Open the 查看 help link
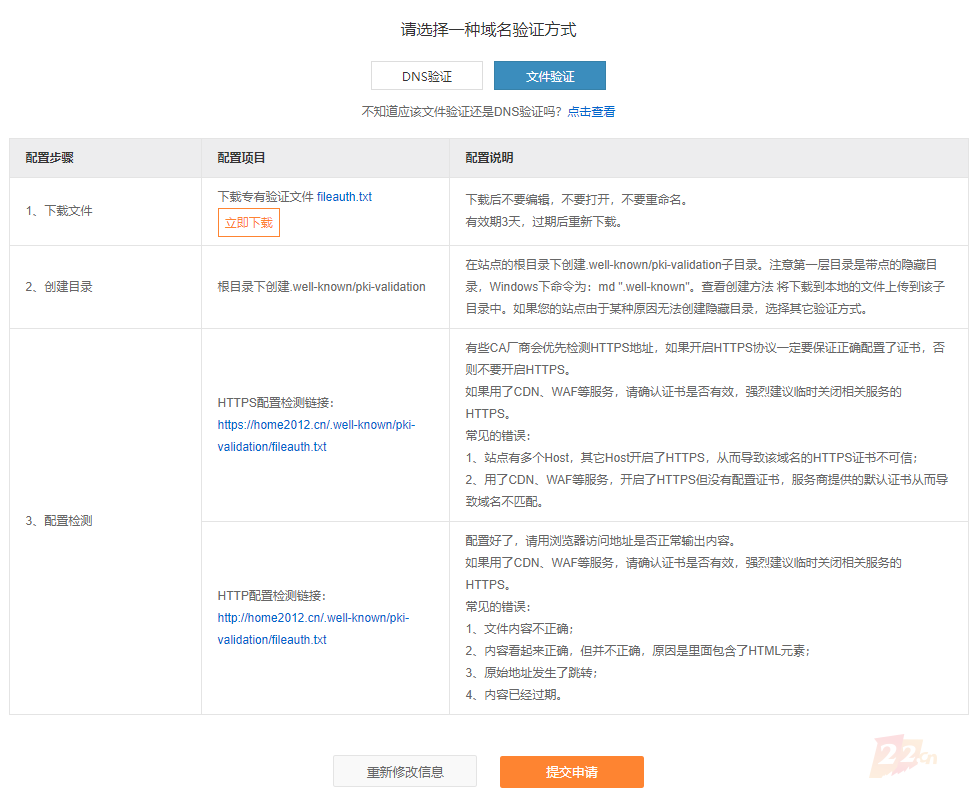This screenshot has height=794, width=979. [x=603, y=112]
